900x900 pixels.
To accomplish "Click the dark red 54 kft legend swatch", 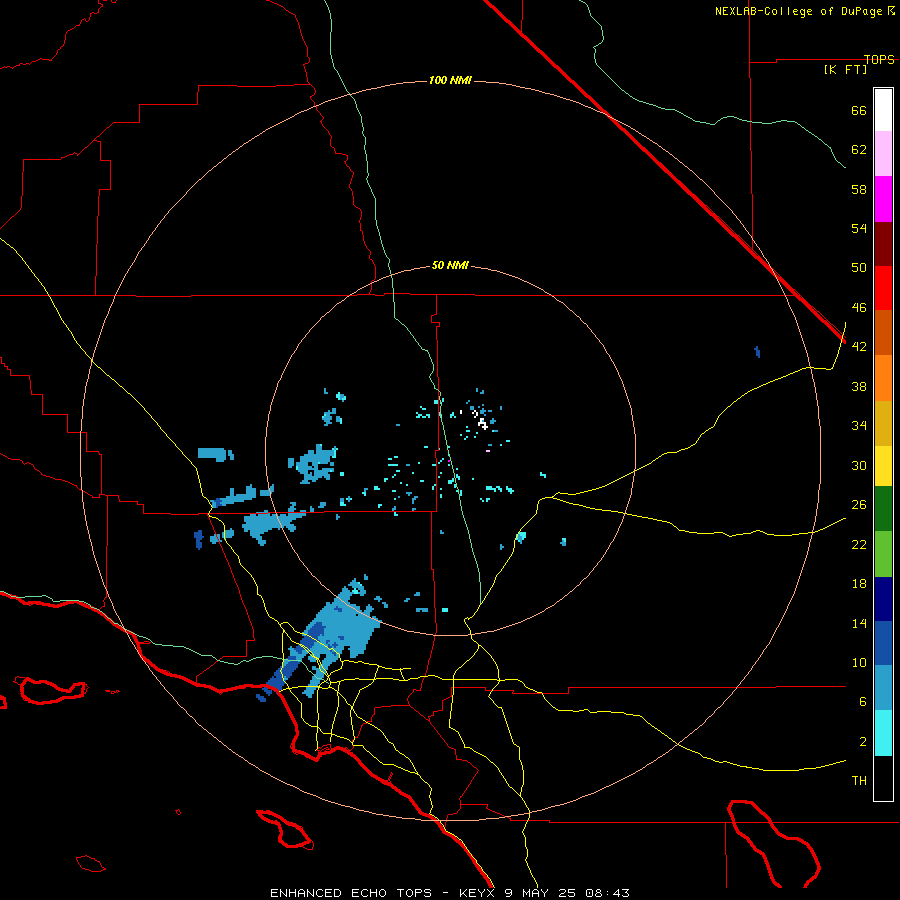I will click(883, 244).
